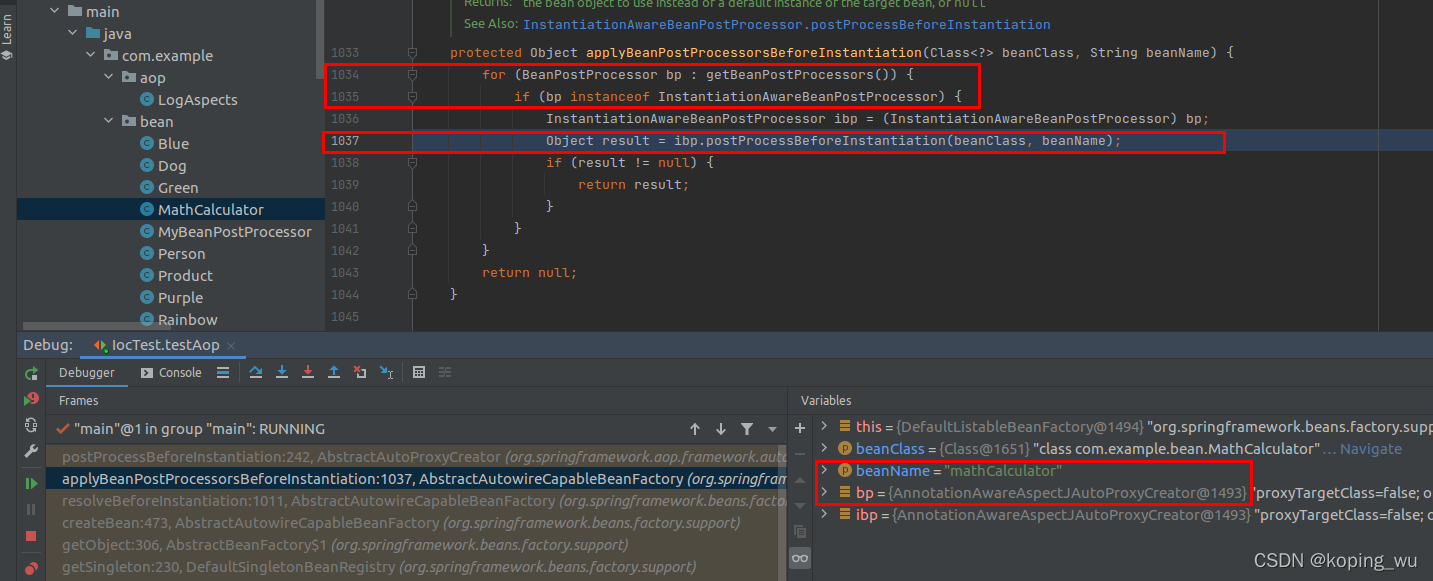The width and height of the screenshot is (1433, 581).
Task: Collapse the main folder in project tree
Action: click(x=56, y=12)
